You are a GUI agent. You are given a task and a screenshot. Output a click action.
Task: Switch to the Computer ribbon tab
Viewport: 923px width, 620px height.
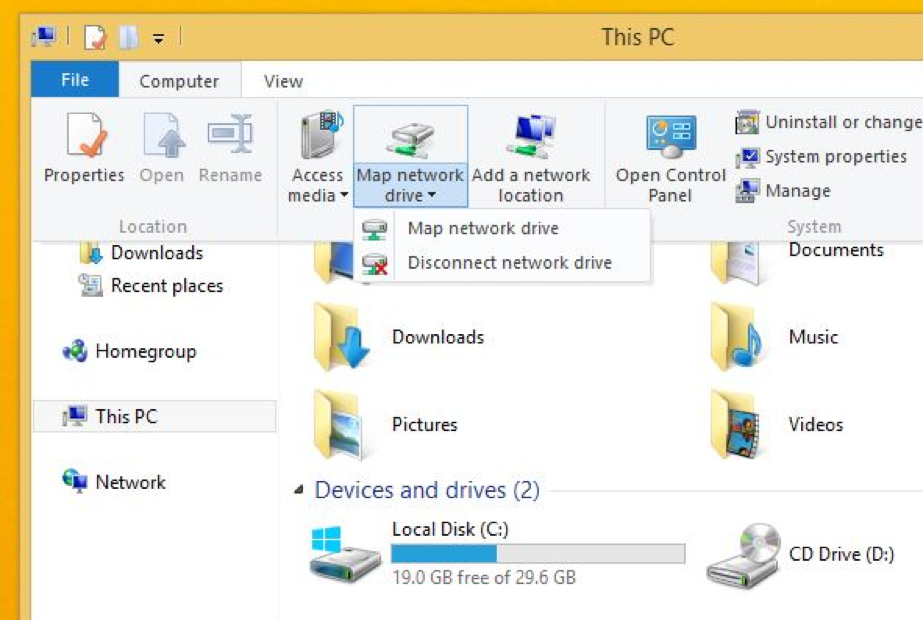179,81
